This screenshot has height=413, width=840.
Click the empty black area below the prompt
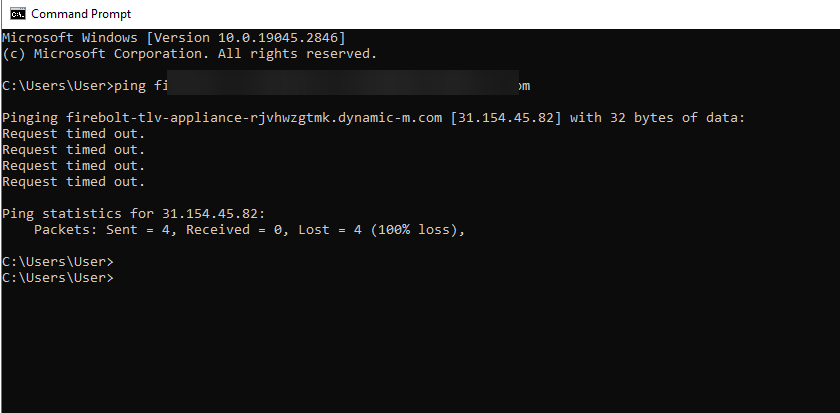pyautogui.click(x=420, y=350)
